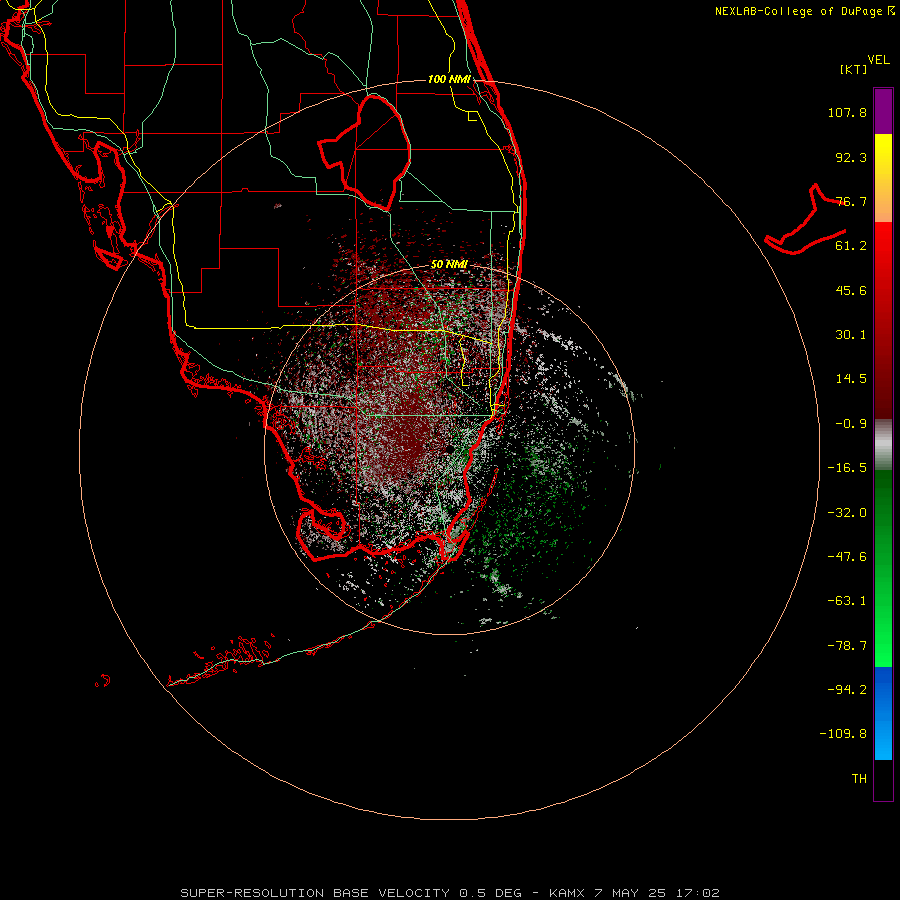The image size is (900, 900).
Task: Click the TH legend label
Action: coord(859,779)
